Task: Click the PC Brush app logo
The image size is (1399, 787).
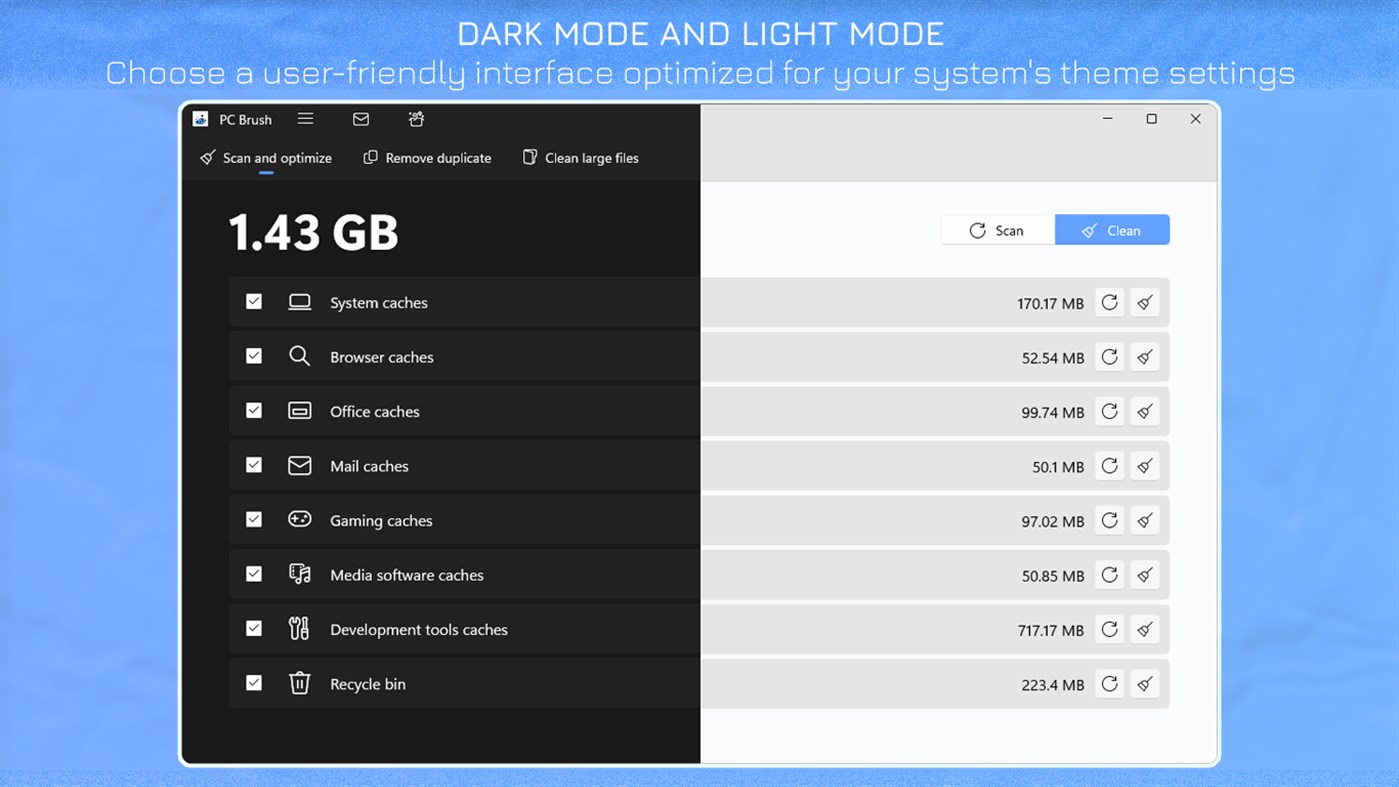Action: (199, 119)
